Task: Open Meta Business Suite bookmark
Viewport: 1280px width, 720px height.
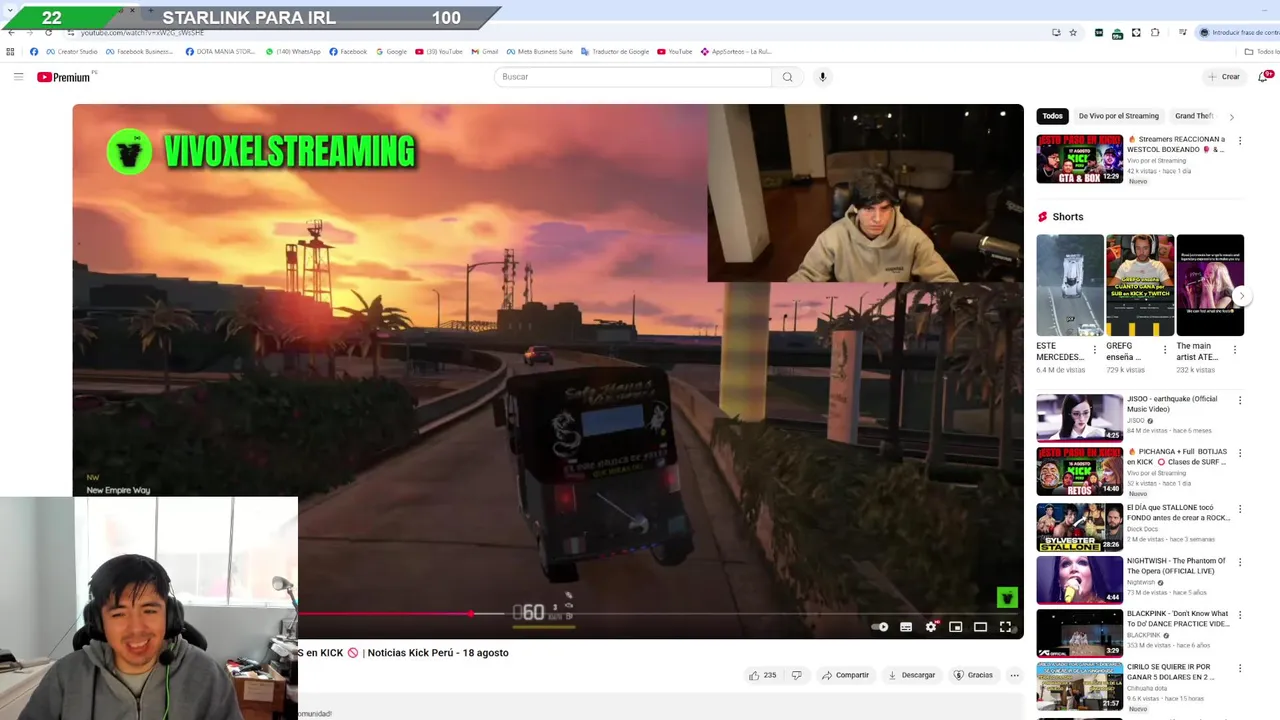Action: 539,52
